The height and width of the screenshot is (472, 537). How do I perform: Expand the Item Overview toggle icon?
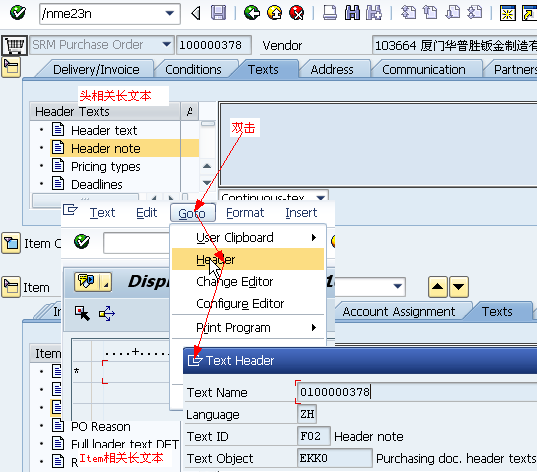(x=11, y=243)
